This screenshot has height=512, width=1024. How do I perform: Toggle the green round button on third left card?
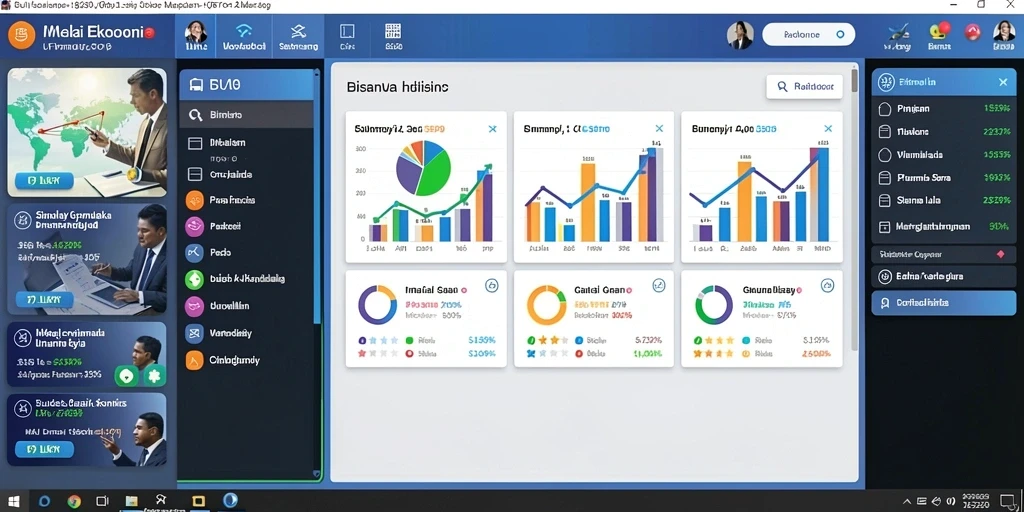[x=126, y=376]
